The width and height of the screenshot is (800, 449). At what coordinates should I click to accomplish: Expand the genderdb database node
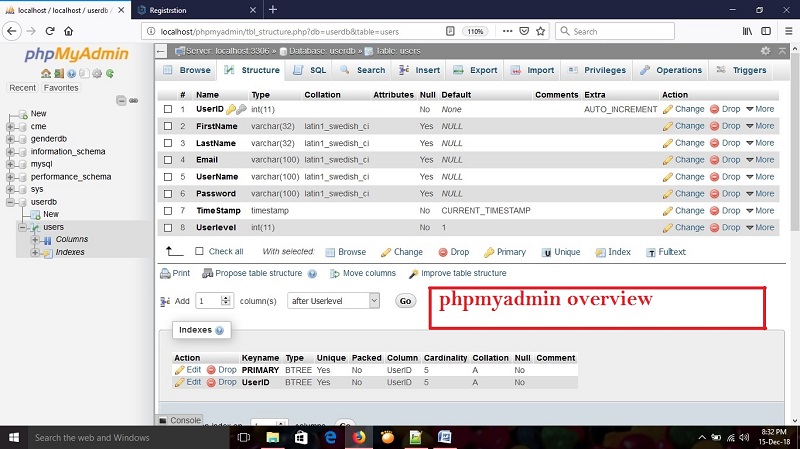pyautogui.click(x=10, y=139)
